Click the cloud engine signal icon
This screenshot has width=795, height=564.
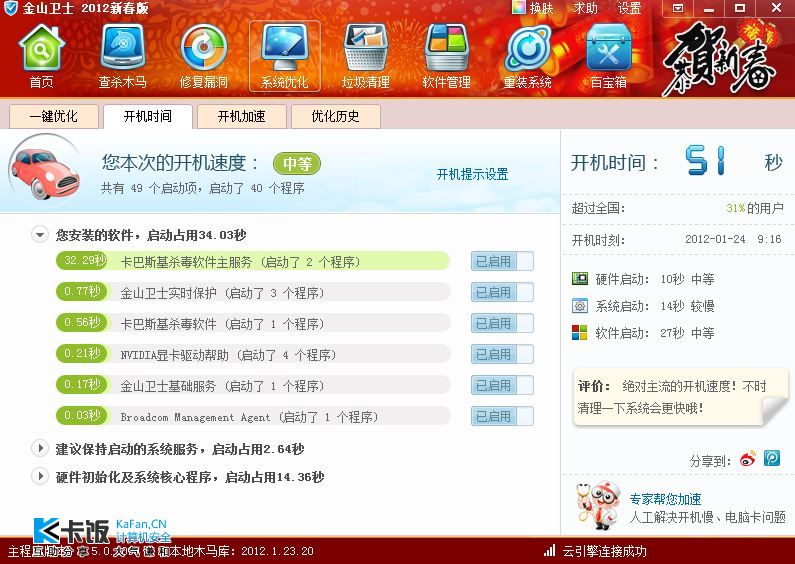pos(549,550)
